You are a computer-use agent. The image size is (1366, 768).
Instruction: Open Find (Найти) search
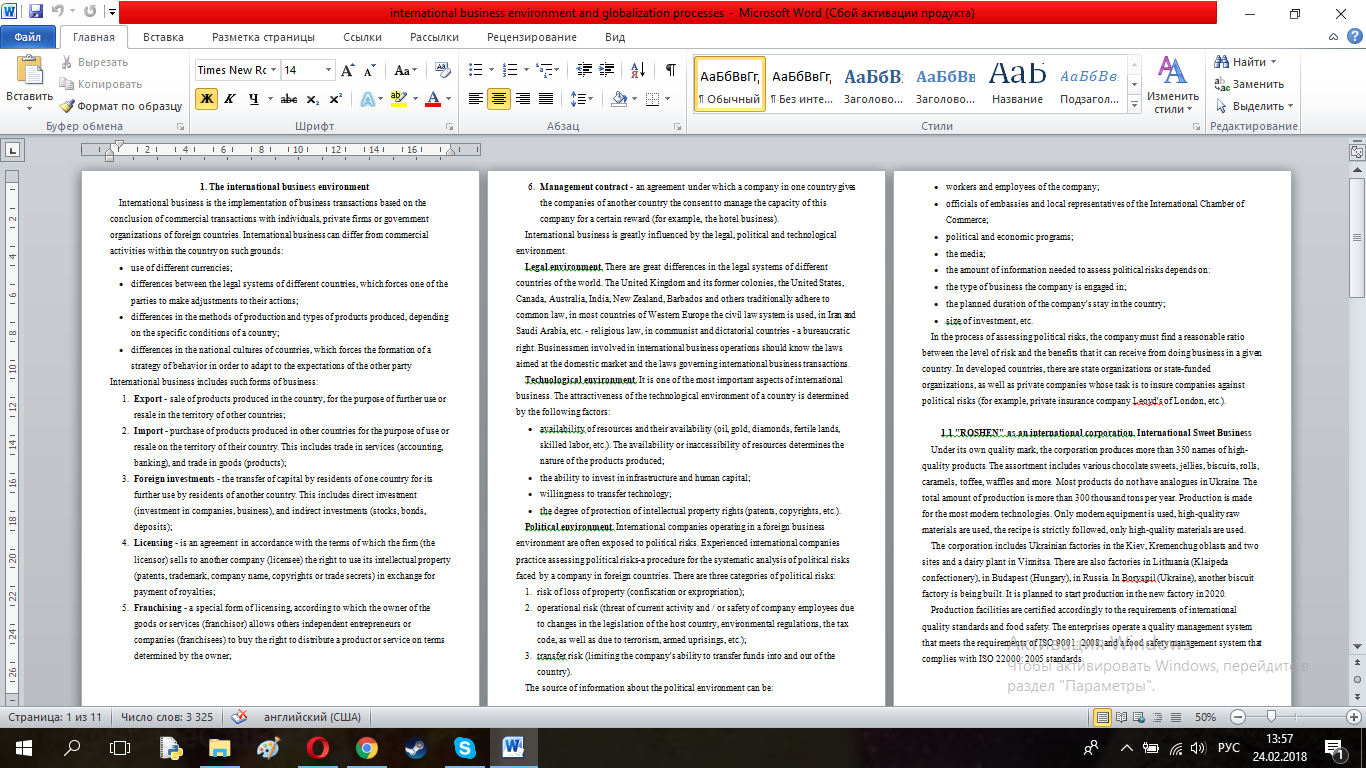click(1243, 62)
